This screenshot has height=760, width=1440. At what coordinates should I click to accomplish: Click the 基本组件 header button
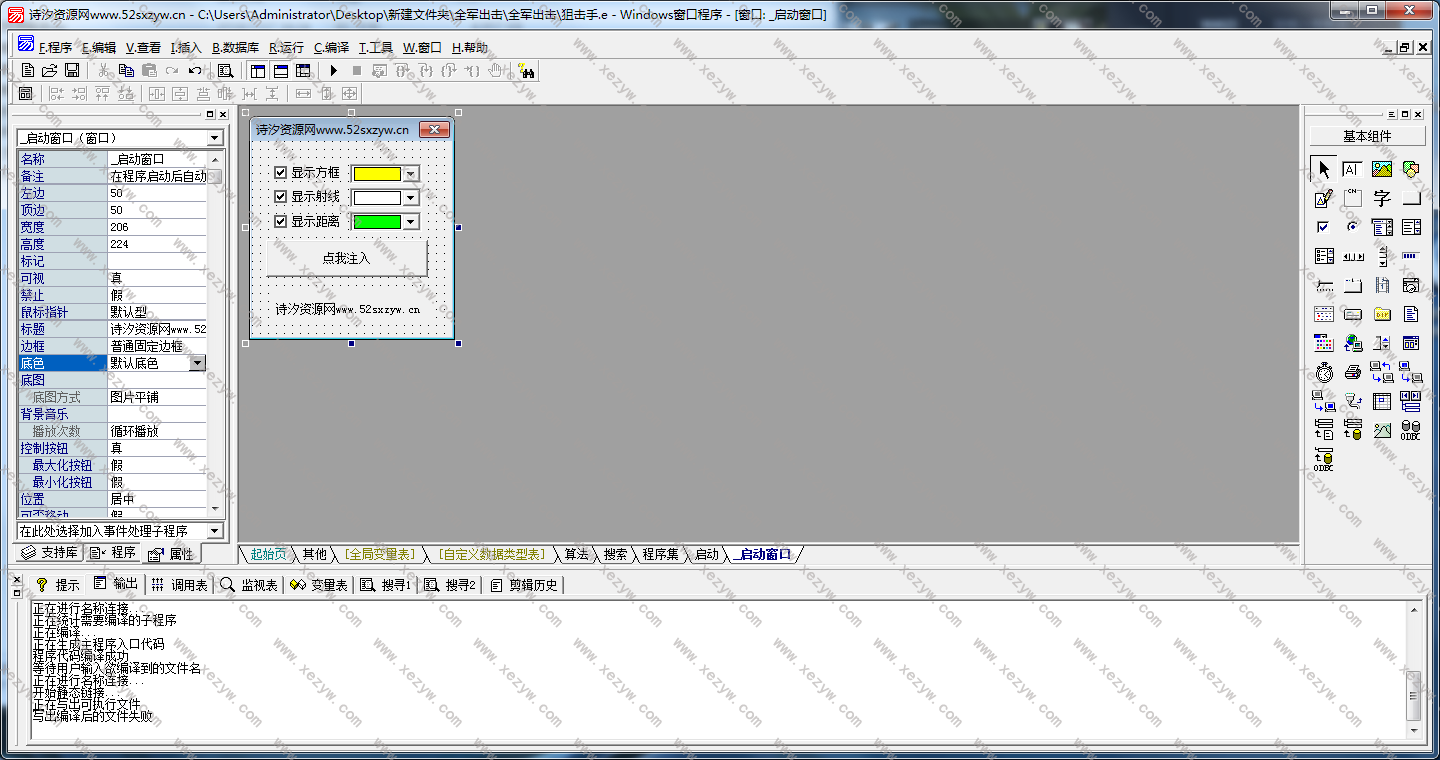click(x=1366, y=136)
